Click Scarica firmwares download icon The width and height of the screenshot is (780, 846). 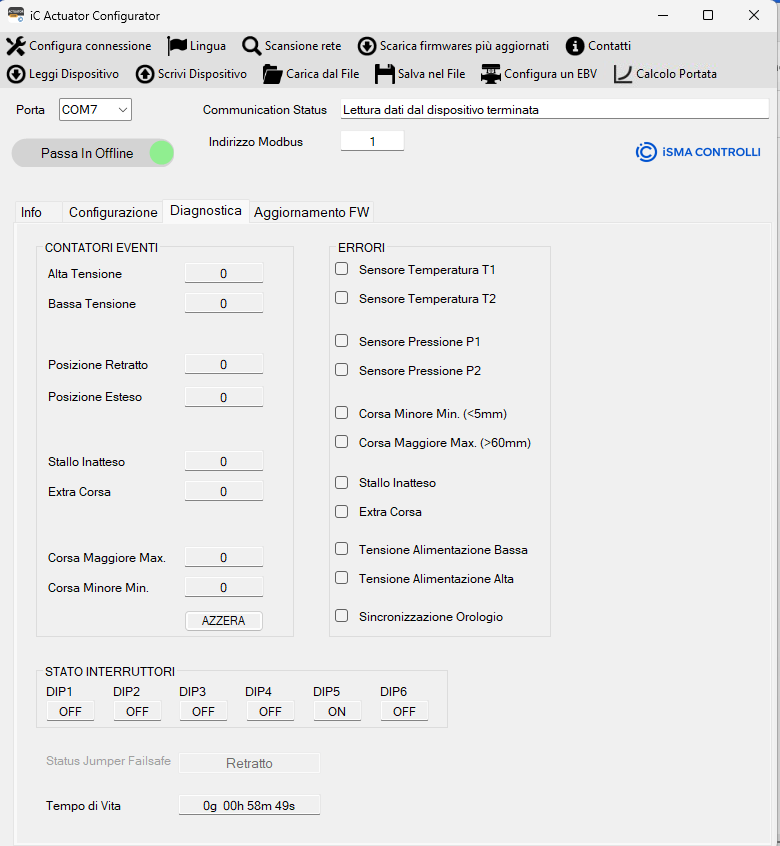click(x=367, y=46)
